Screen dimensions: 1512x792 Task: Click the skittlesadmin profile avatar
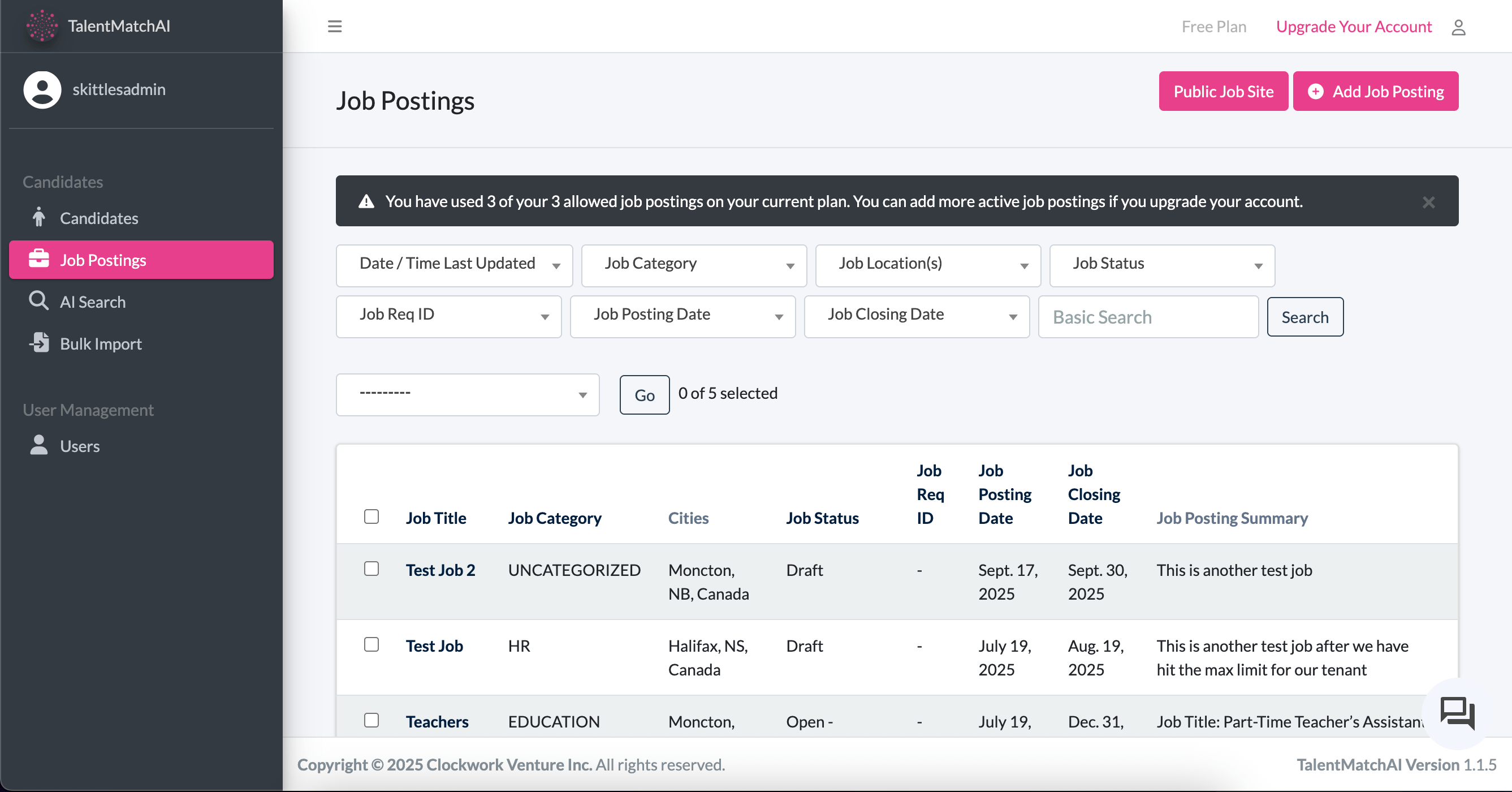coord(42,90)
